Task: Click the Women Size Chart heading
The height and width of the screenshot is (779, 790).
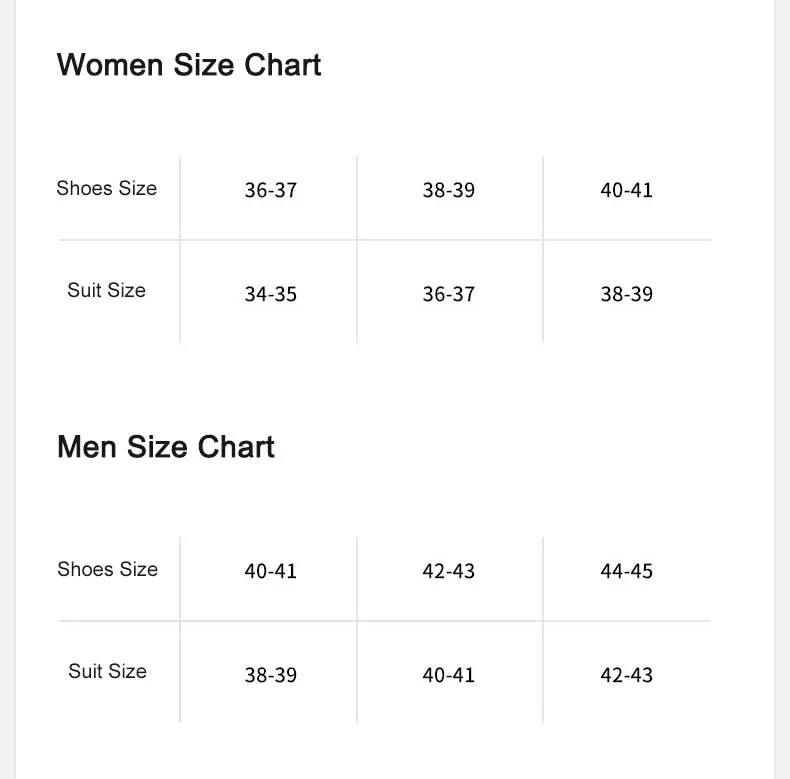Action: [189, 65]
